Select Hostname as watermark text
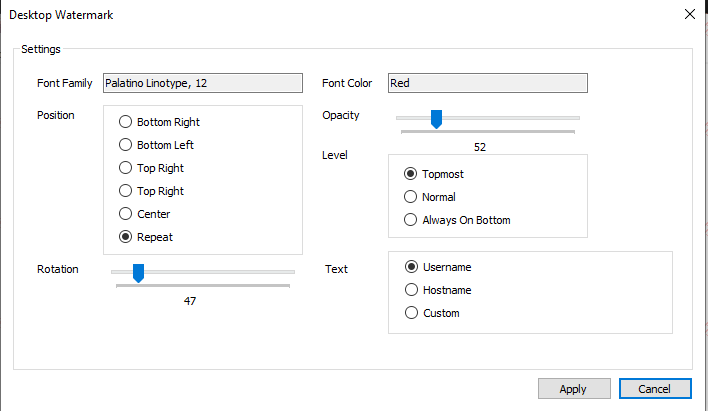Viewport: 708px width, 411px height. (411, 290)
